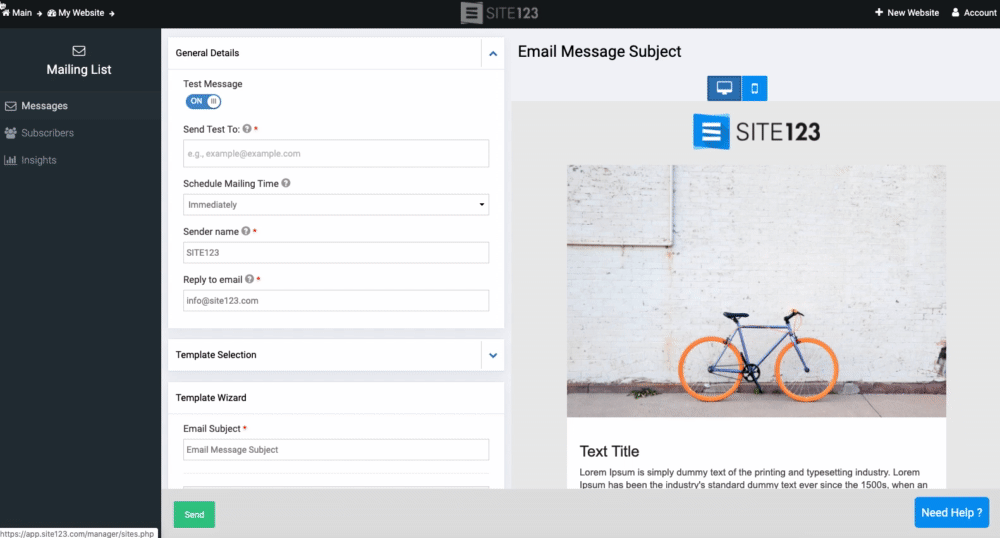The width and height of the screenshot is (1000, 538).
Task: Toggle the Test Message switch off
Action: pyautogui.click(x=203, y=101)
